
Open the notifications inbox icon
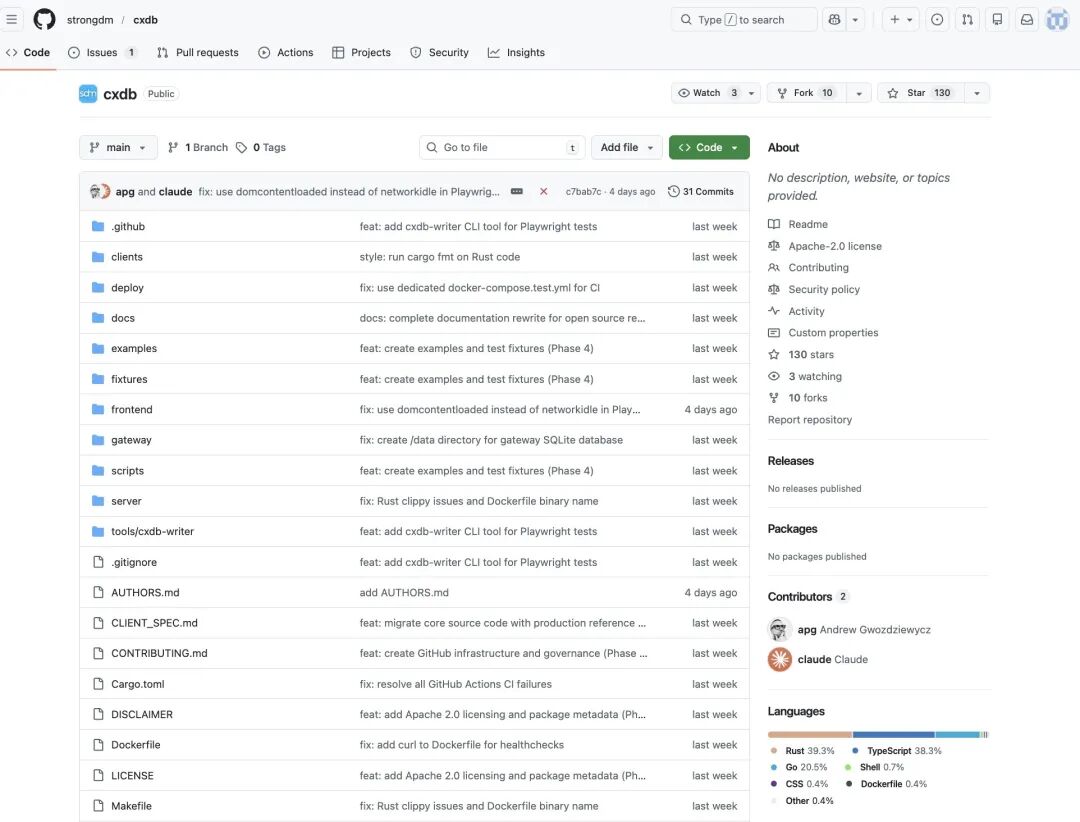[1026, 19]
